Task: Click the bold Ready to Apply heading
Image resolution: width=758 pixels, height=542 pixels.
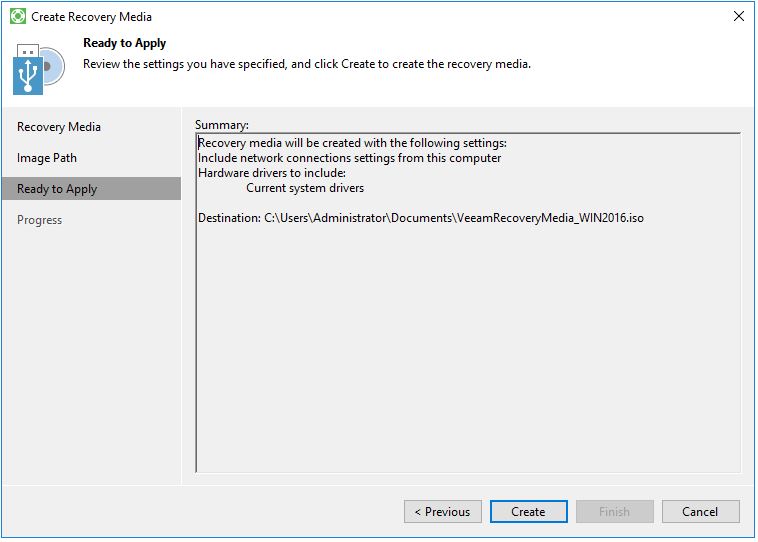Action: click(x=125, y=43)
